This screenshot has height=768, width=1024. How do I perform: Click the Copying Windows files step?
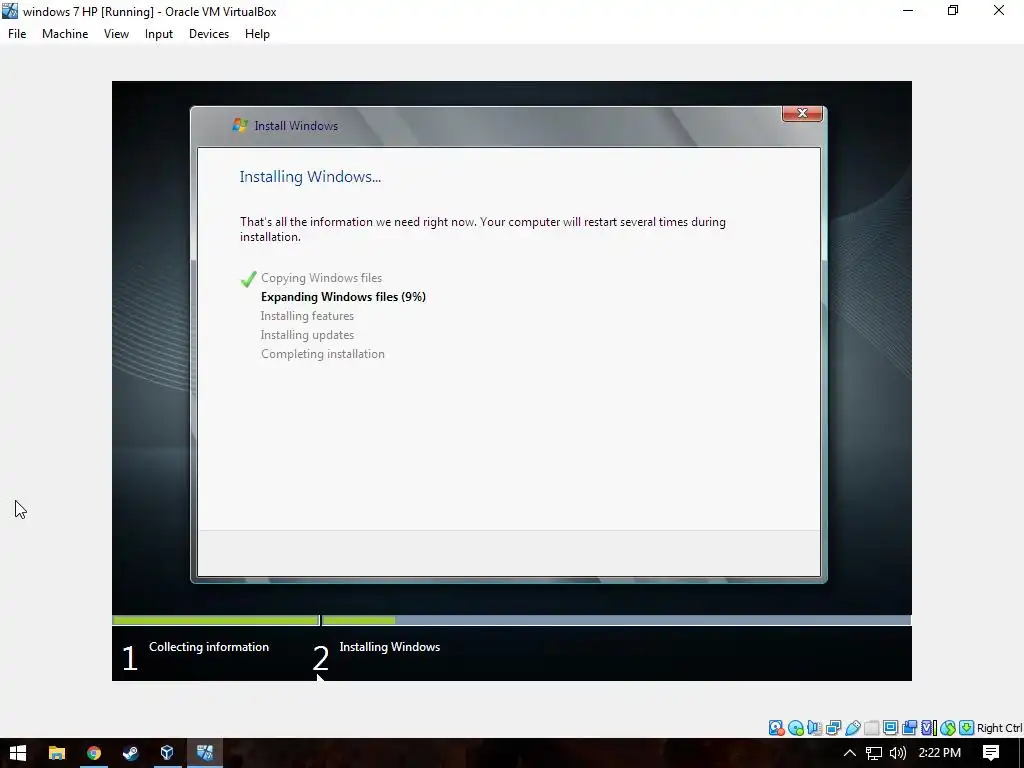pos(321,278)
